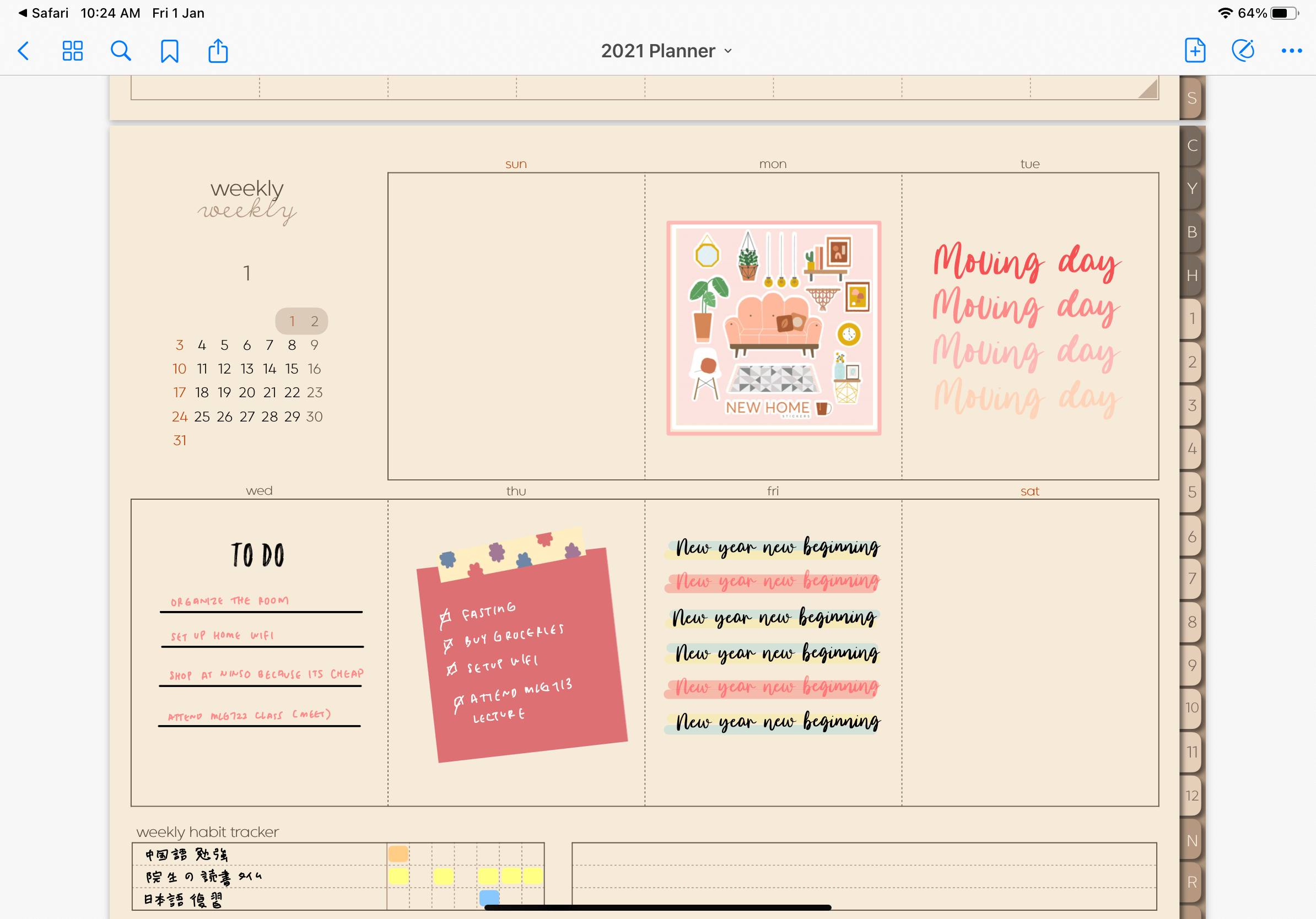Open the page thumbnails overview
Screen dimensions: 1316x919
[x=72, y=51]
